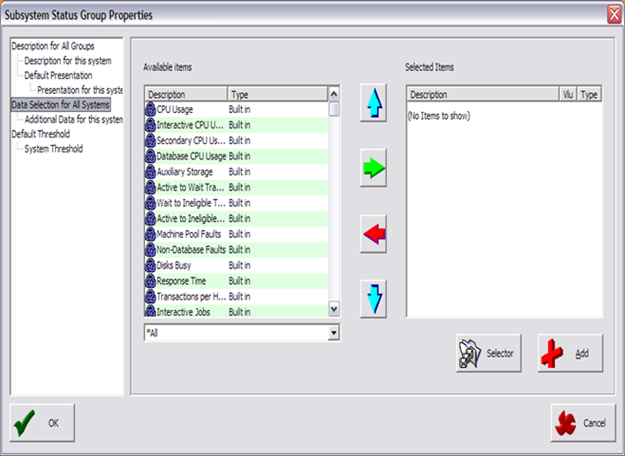Open the *All filter dropdown
This screenshot has width=625, height=456.
tap(334, 332)
